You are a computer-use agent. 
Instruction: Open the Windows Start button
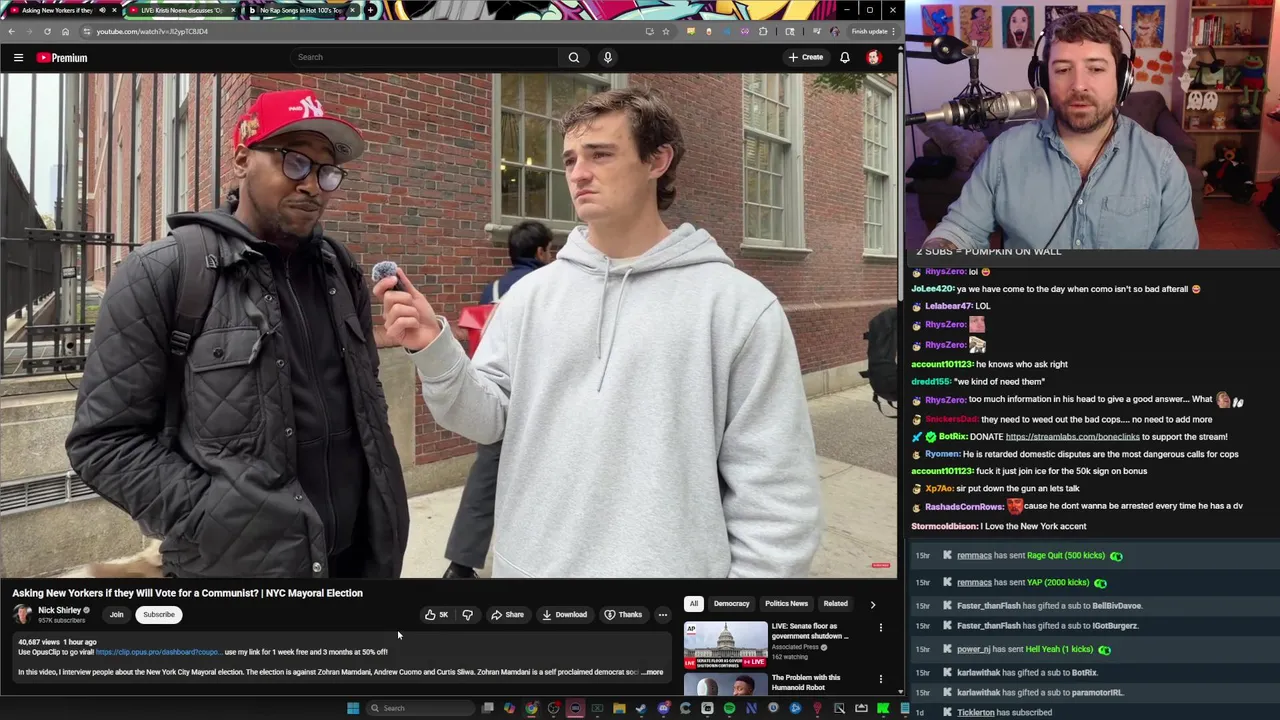click(x=353, y=708)
